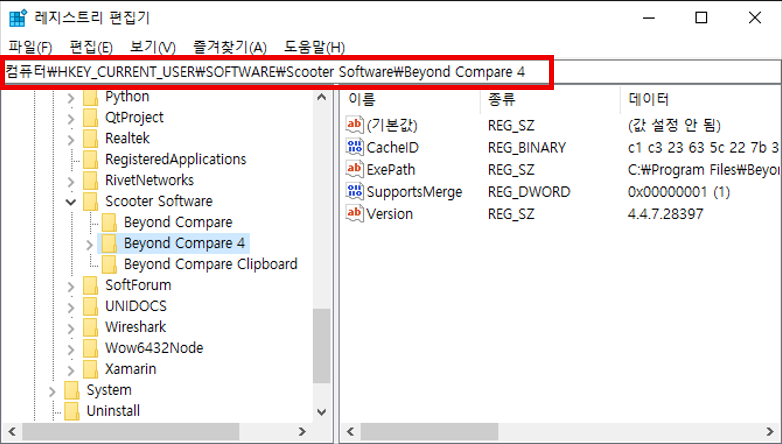Select the RegisteredApplications key
The width and height of the screenshot is (782, 444).
(175, 159)
